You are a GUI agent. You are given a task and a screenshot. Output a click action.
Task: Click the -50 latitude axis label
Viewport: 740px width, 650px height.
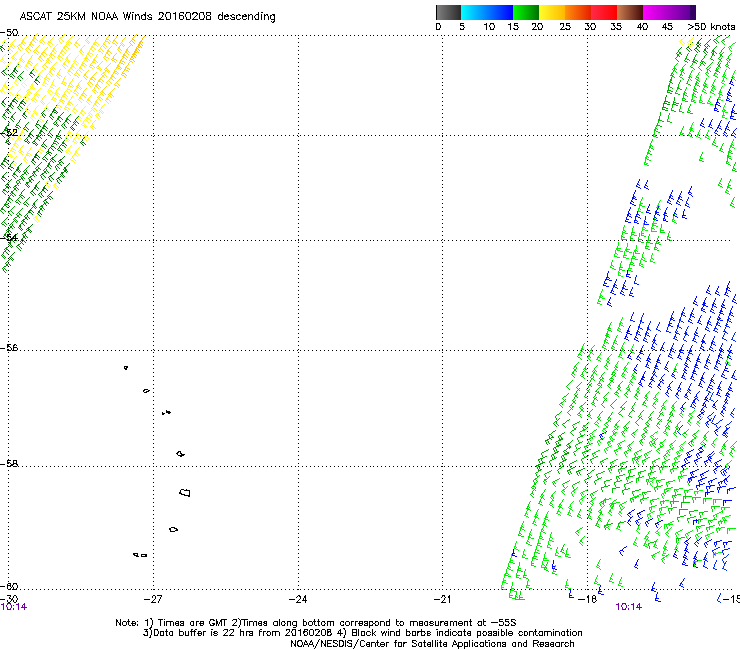coord(9,33)
